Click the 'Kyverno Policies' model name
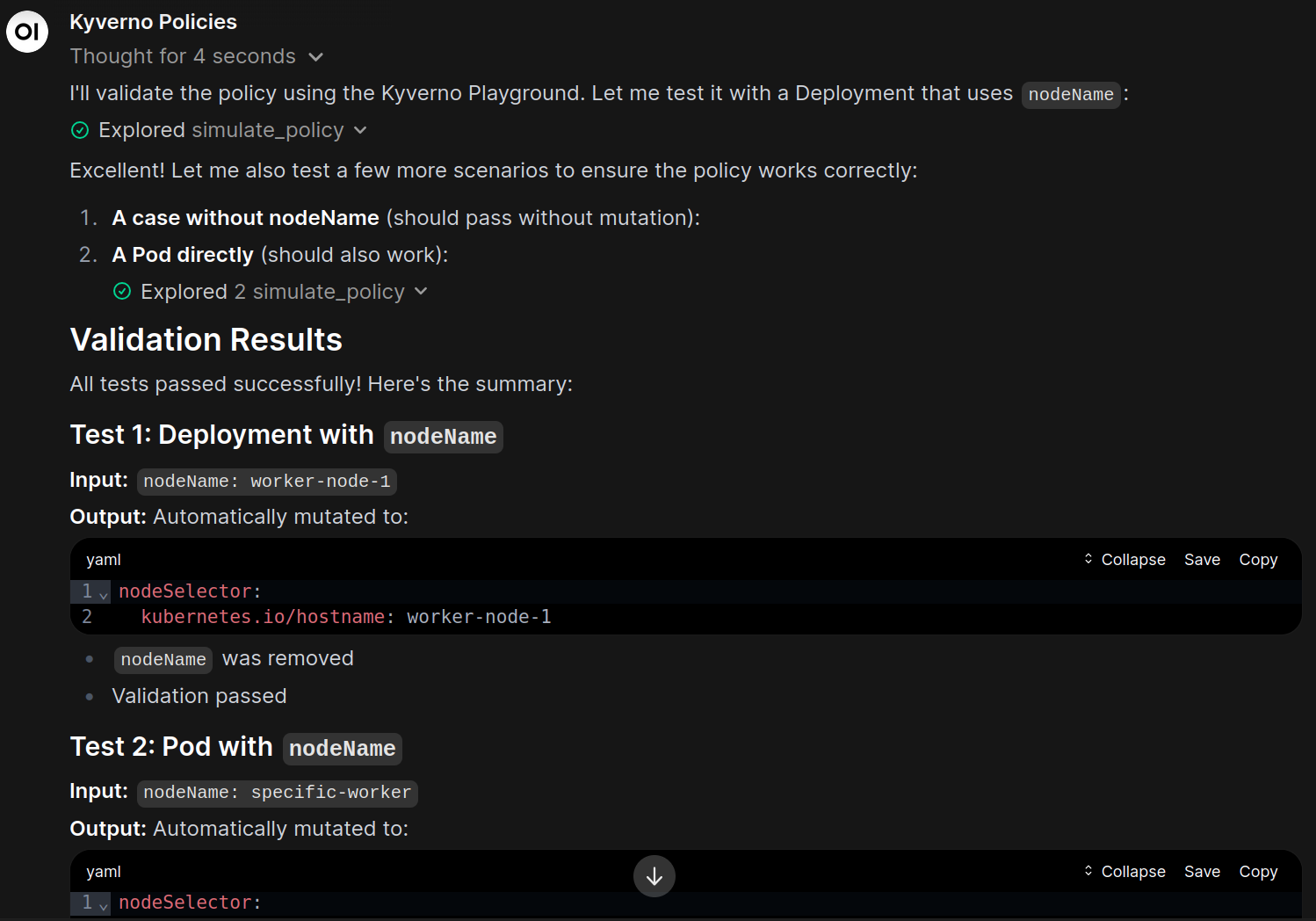The image size is (1316, 921). pos(154,22)
